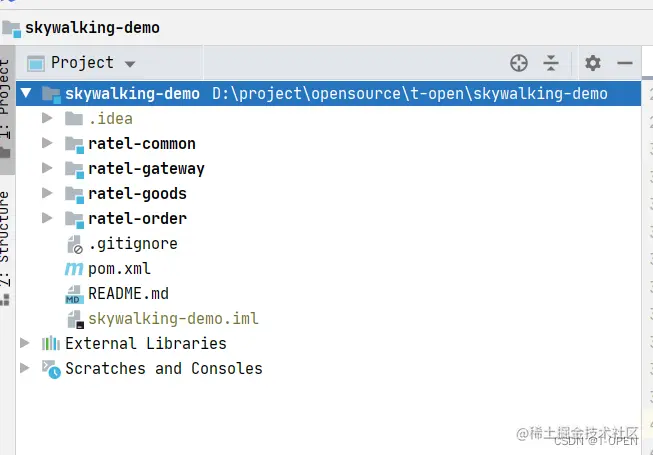Click the .idea folder icon
This screenshot has height=455, width=653.
click(x=74, y=119)
